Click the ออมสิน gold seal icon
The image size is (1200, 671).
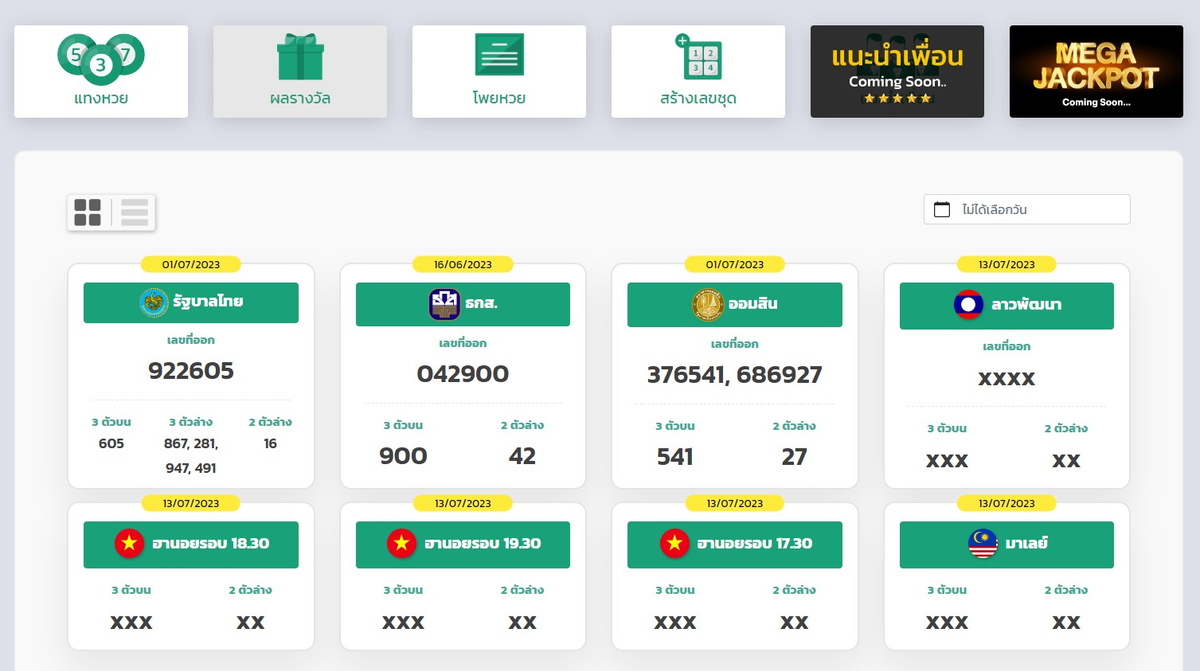[x=708, y=303]
